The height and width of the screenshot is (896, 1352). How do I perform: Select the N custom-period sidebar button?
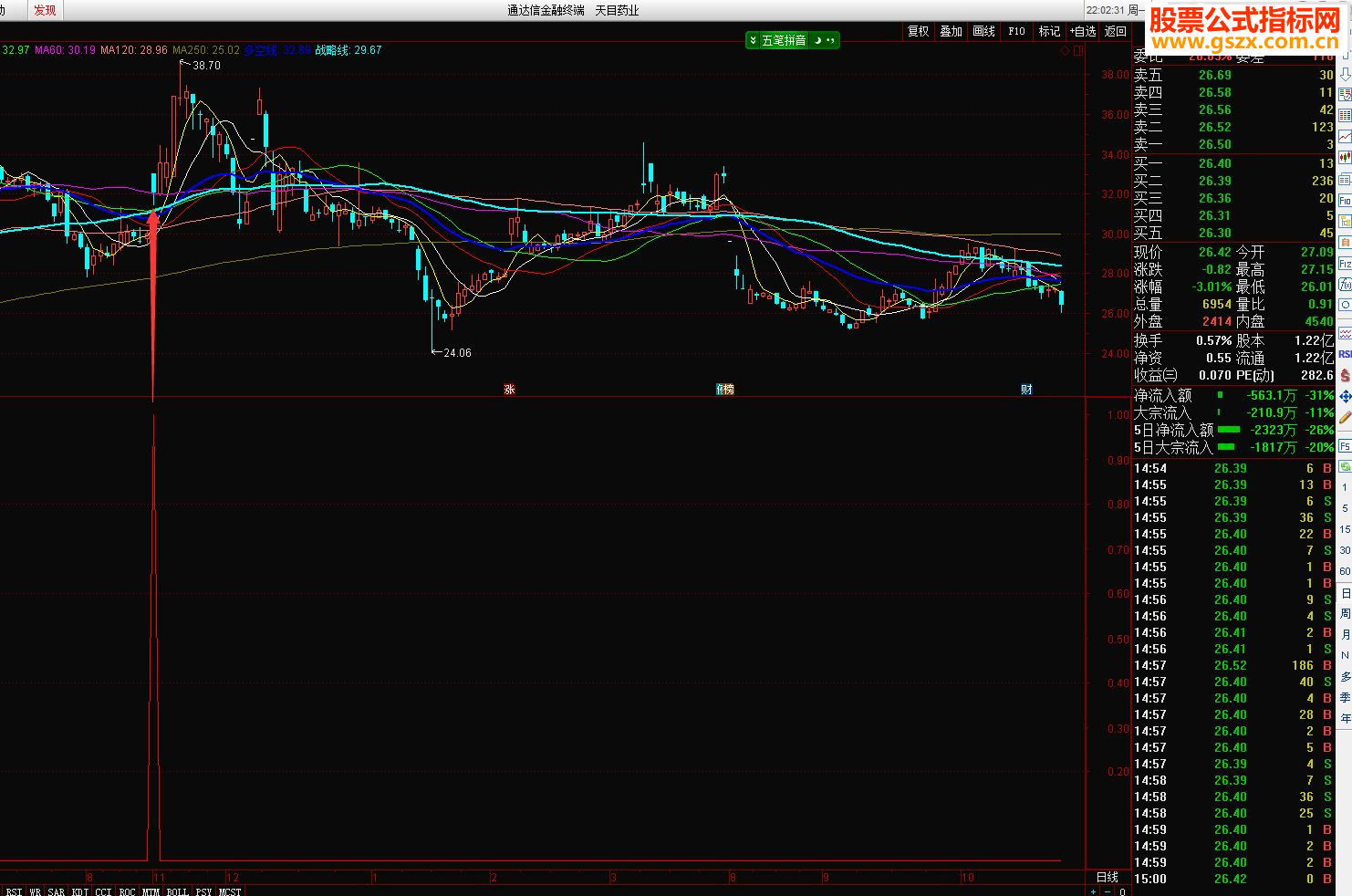coord(1345,655)
